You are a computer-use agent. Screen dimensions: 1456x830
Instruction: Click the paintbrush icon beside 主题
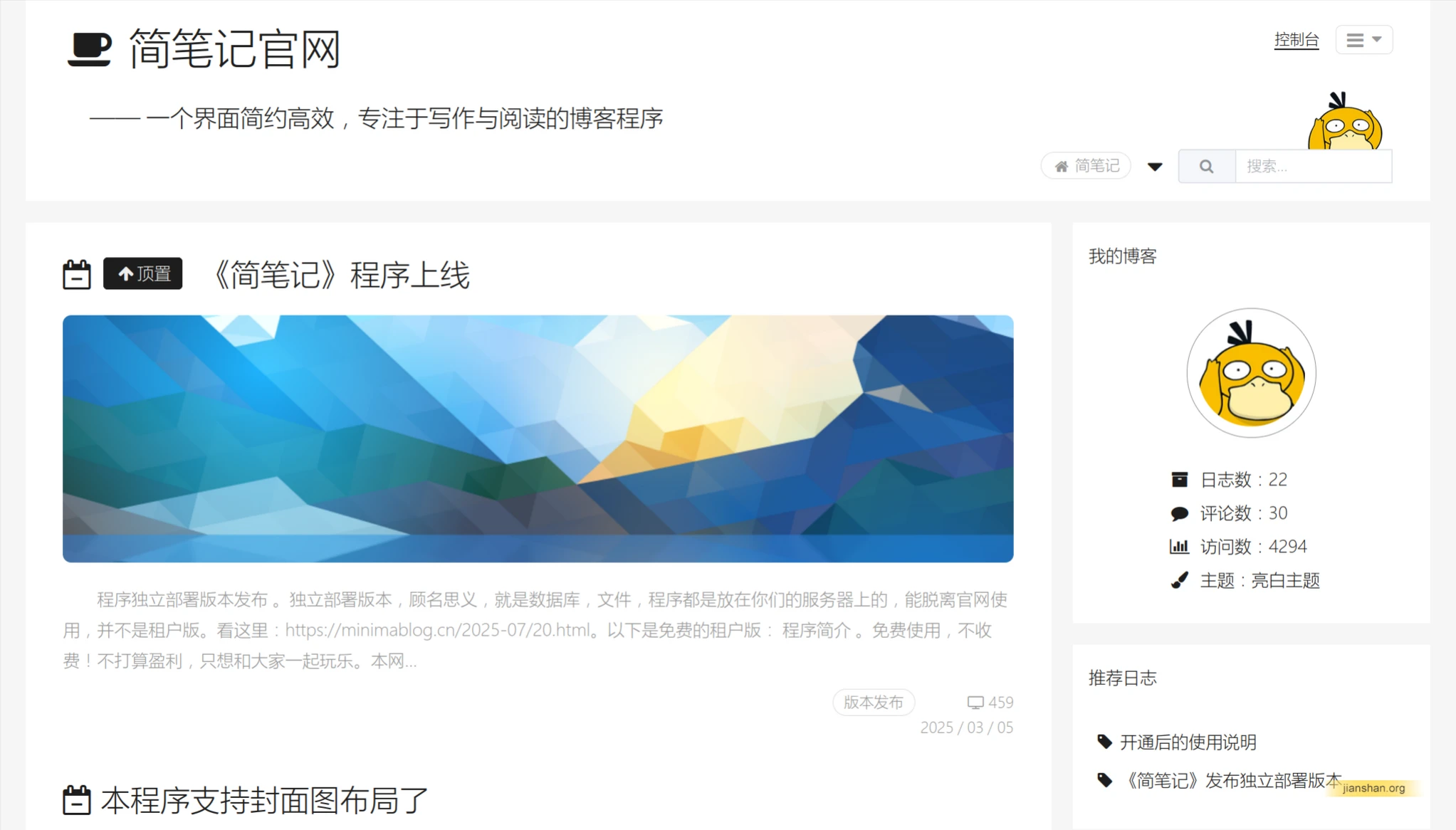(x=1180, y=580)
